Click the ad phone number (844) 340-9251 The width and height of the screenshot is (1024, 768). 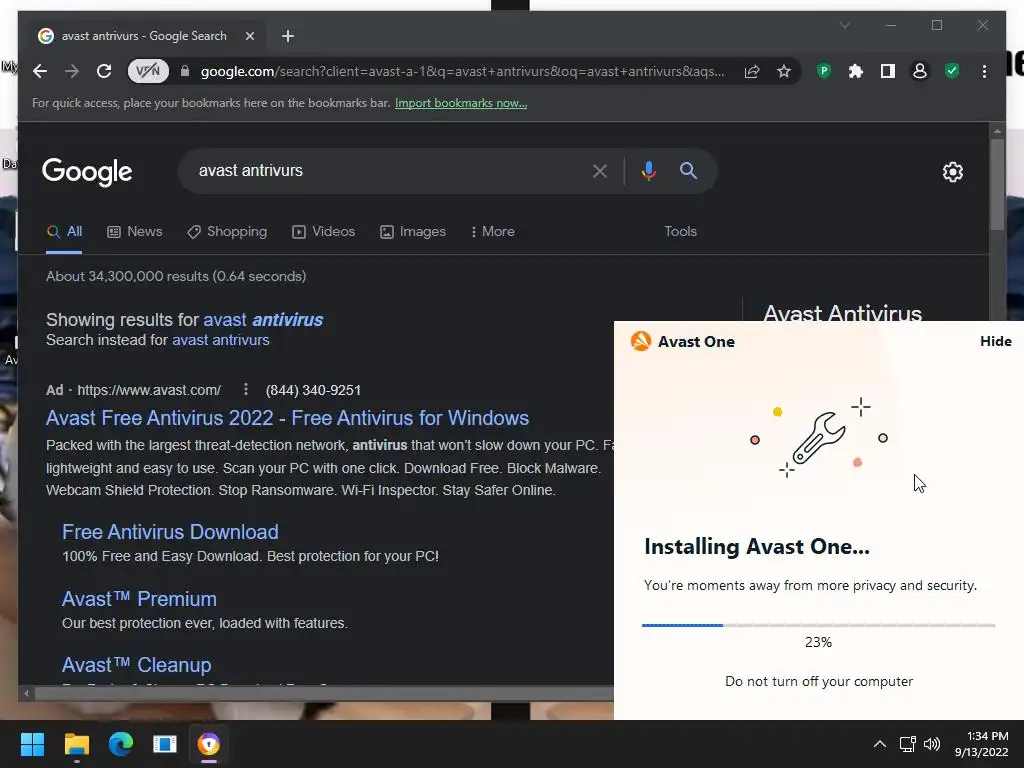pyautogui.click(x=313, y=390)
